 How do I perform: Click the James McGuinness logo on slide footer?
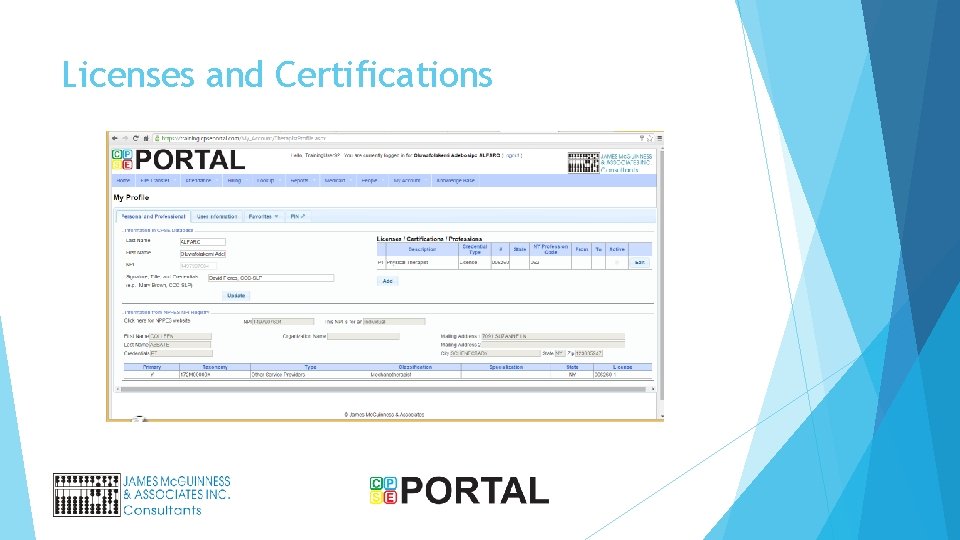(x=142, y=495)
